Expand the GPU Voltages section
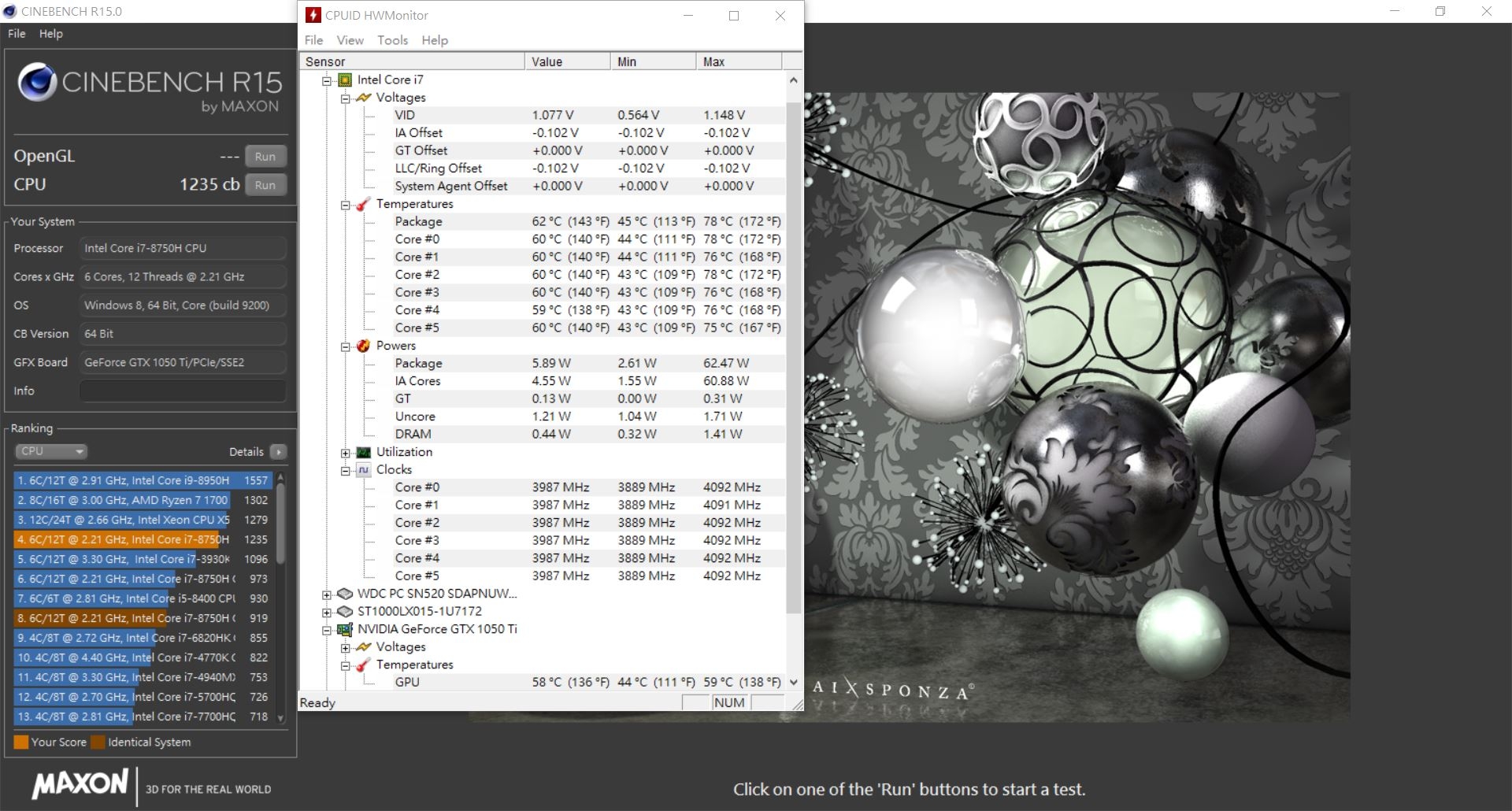This screenshot has height=811, width=1512. click(x=345, y=648)
